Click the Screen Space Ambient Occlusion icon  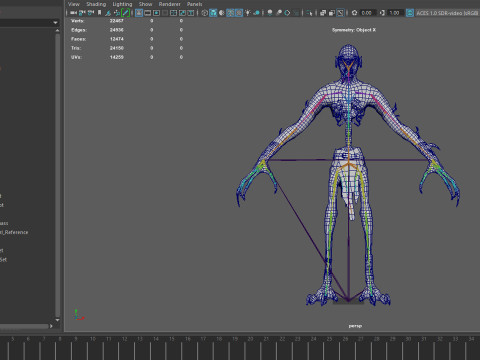click(270, 13)
